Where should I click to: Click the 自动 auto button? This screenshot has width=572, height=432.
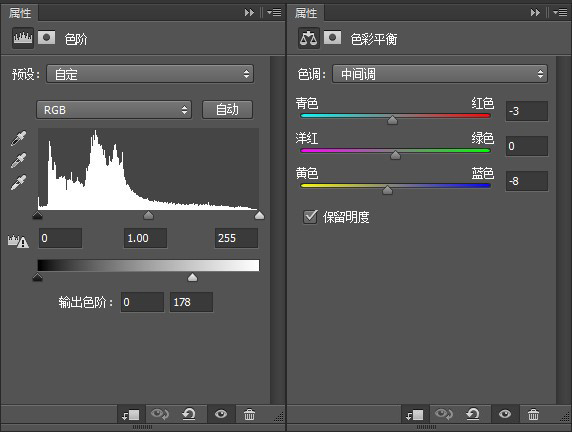pyautogui.click(x=227, y=109)
